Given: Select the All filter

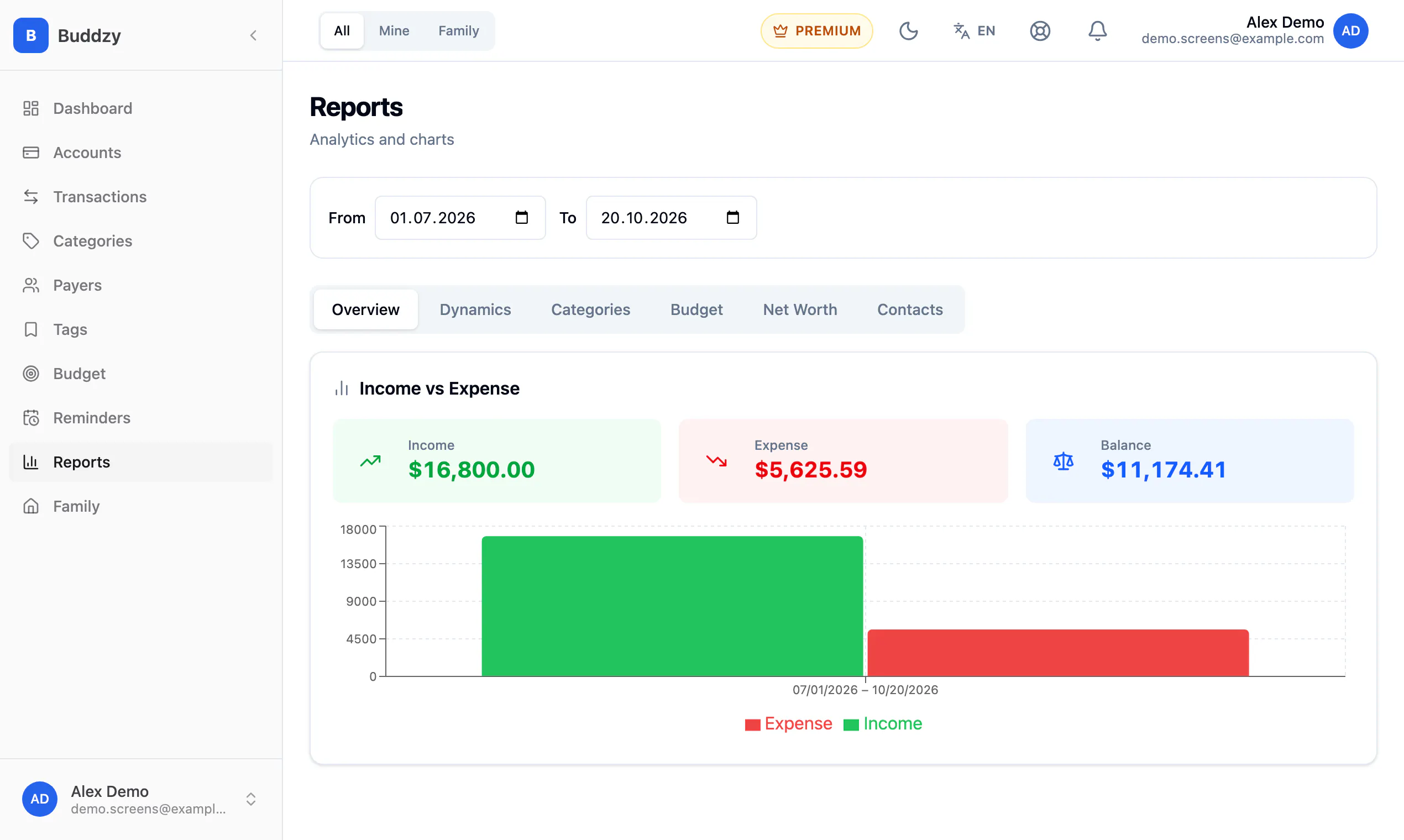Looking at the screenshot, I should tap(342, 30).
